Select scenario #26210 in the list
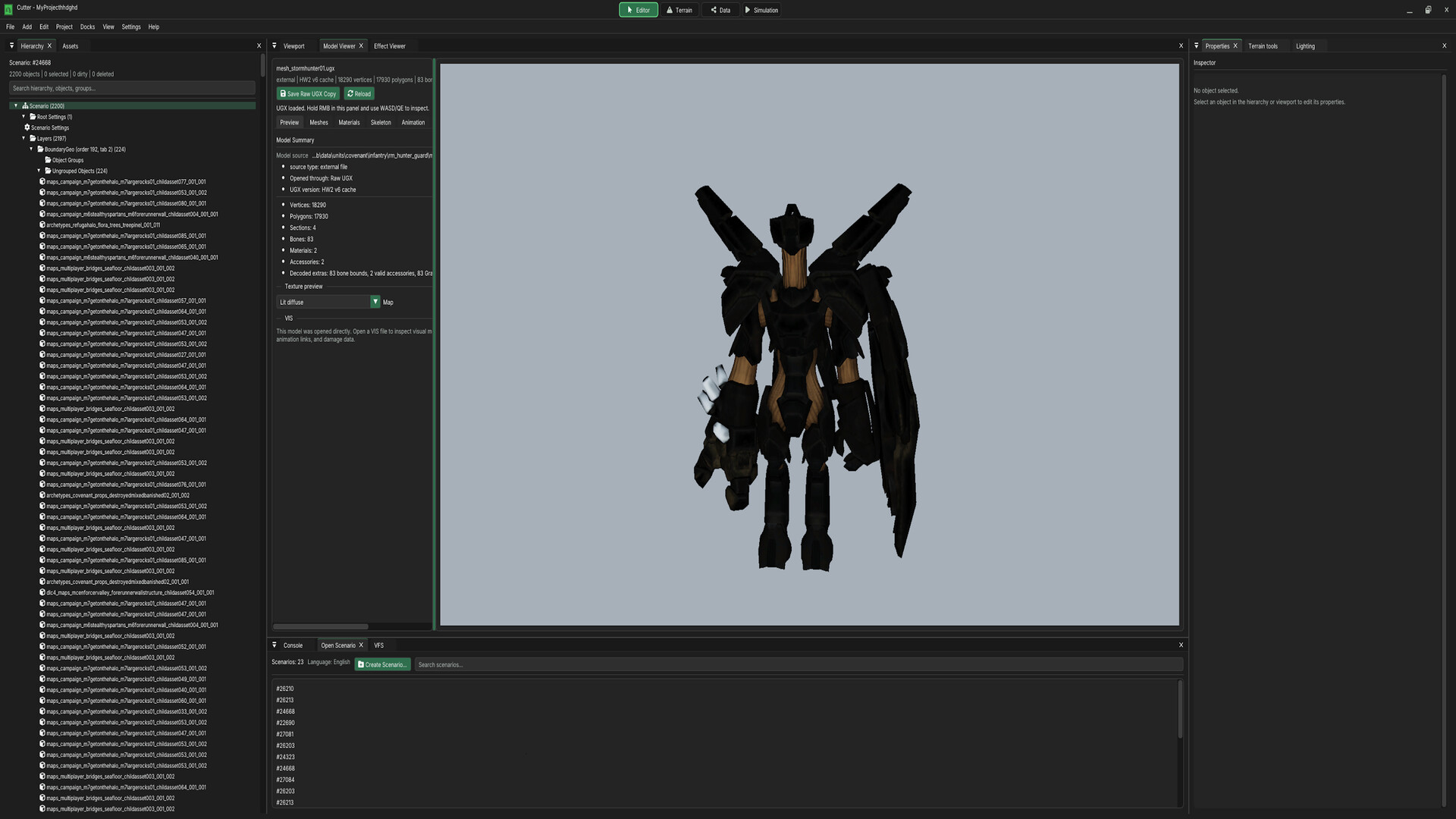 [285, 689]
